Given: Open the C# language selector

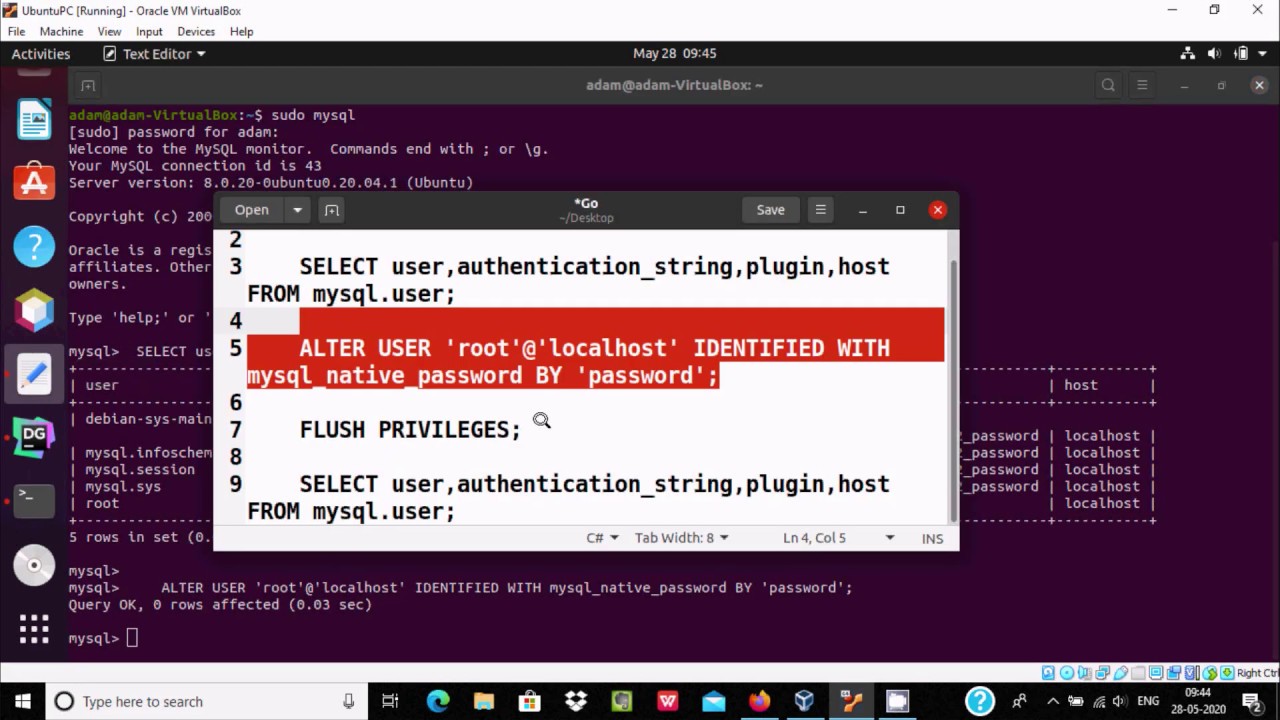Looking at the screenshot, I should [602, 538].
